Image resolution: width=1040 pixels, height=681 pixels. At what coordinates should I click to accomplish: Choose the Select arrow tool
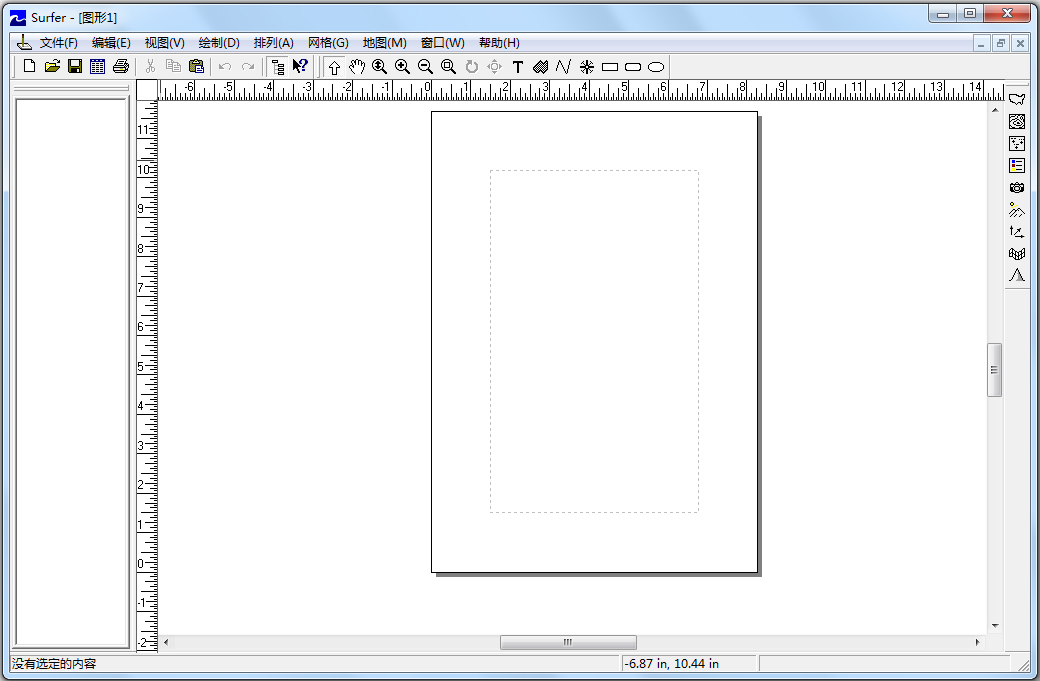coord(334,67)
